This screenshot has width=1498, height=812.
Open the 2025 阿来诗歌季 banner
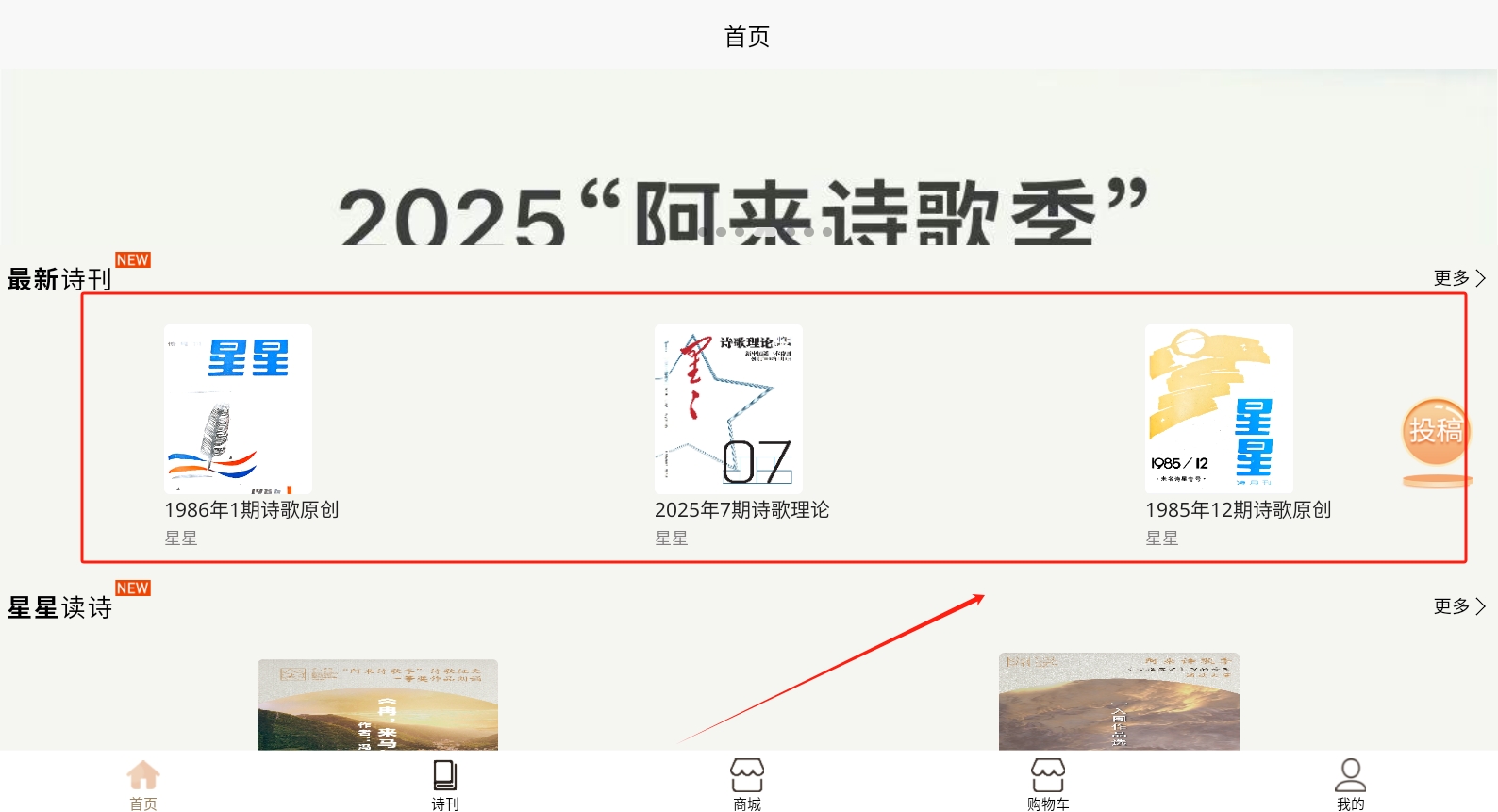click(x=749, y=157)
